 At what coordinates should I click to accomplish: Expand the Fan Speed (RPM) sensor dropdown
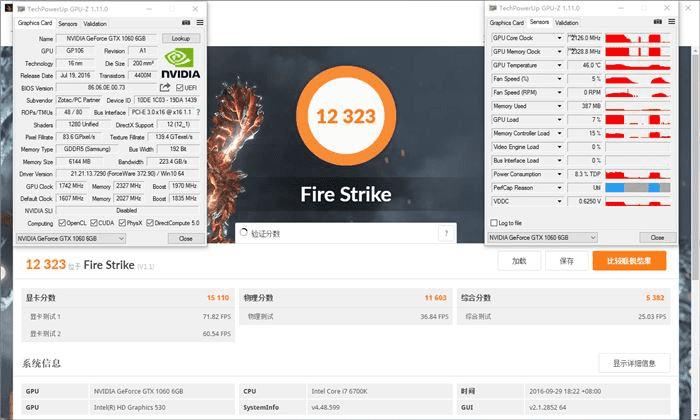(x=559, y=92)
